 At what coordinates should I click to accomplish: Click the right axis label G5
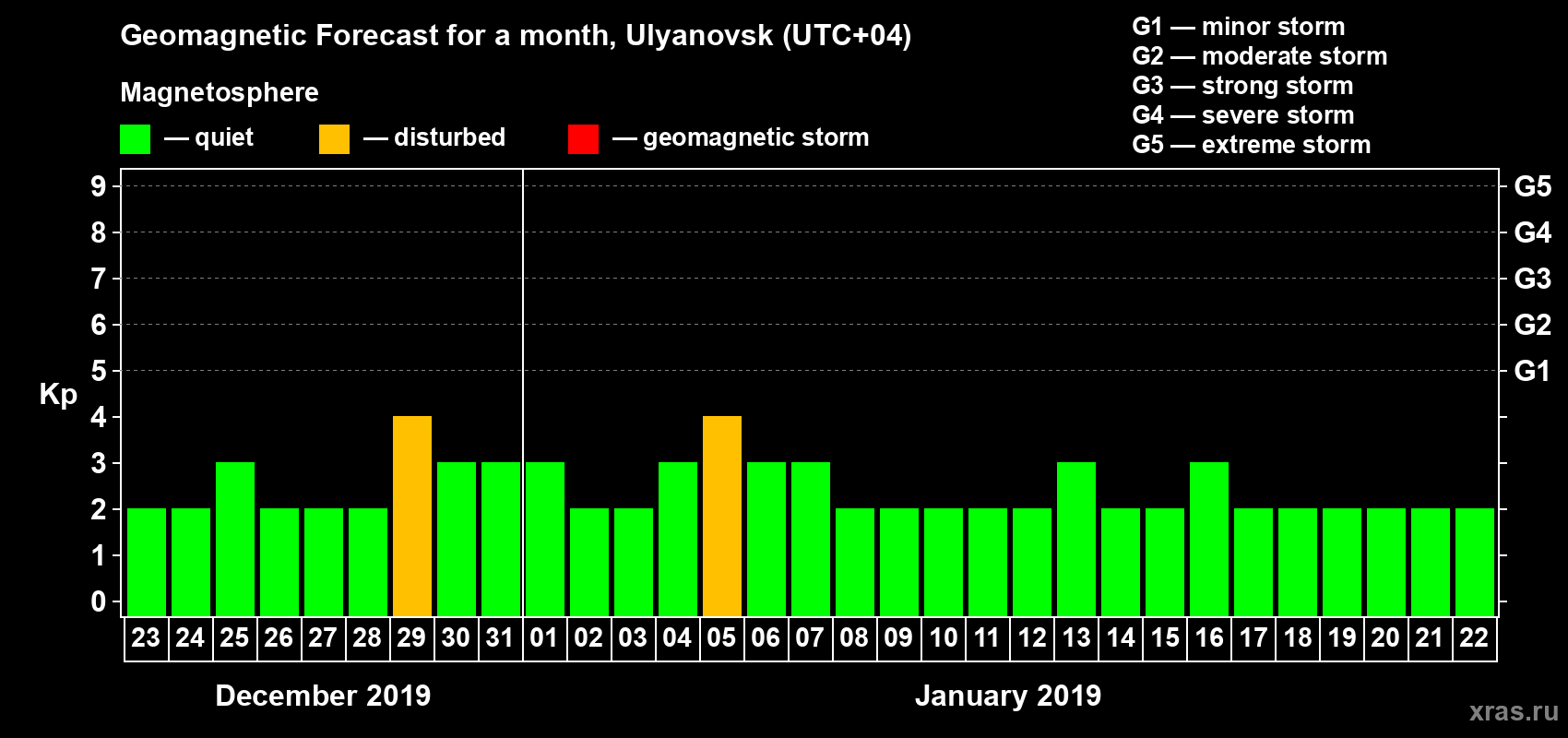pyautogui.click(x=1533, y=186)
